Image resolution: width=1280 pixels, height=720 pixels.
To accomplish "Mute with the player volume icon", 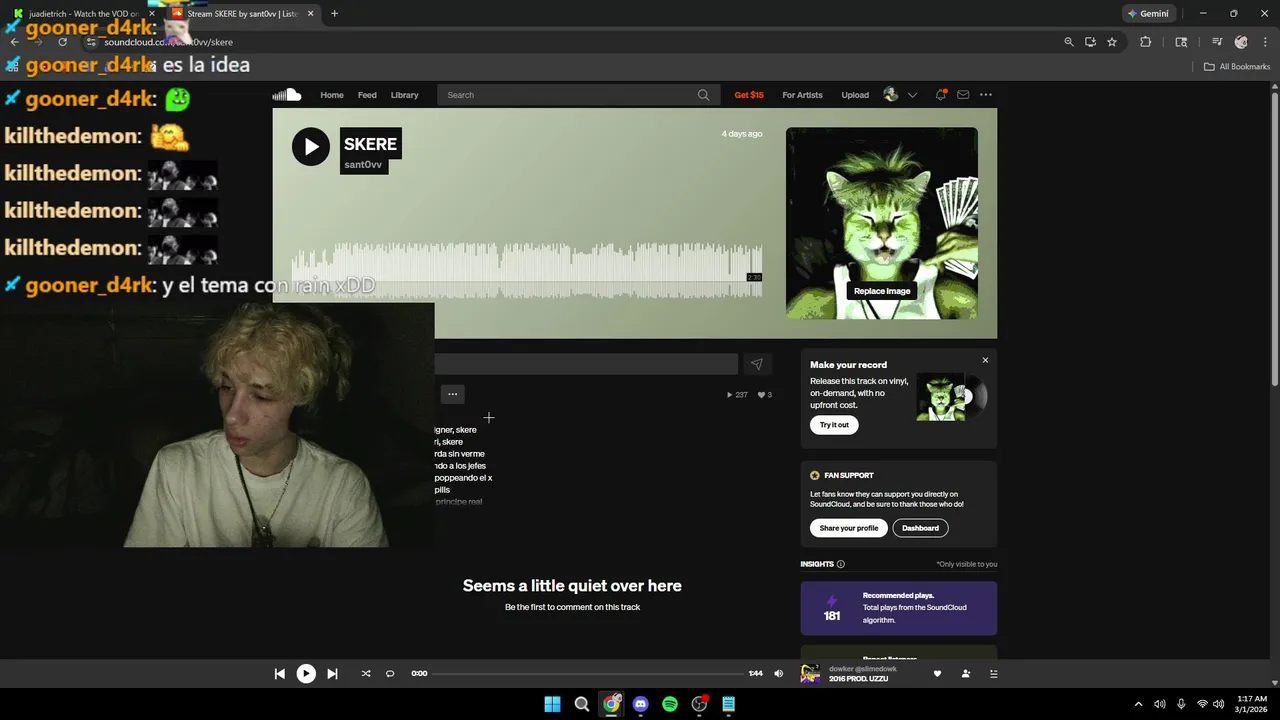I will tap(779, 674).
